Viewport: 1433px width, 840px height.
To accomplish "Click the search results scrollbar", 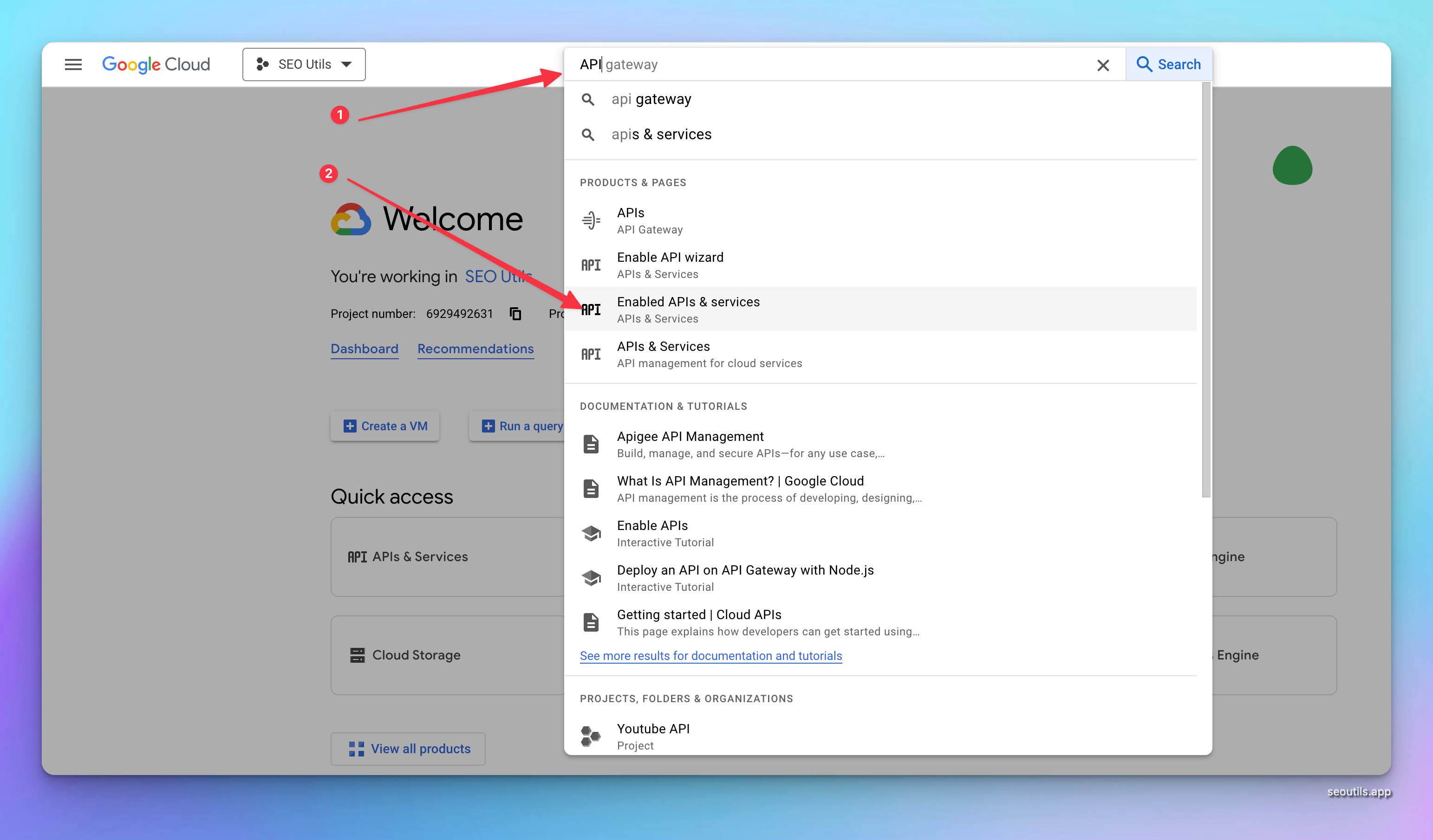I will click(1205, 290).
